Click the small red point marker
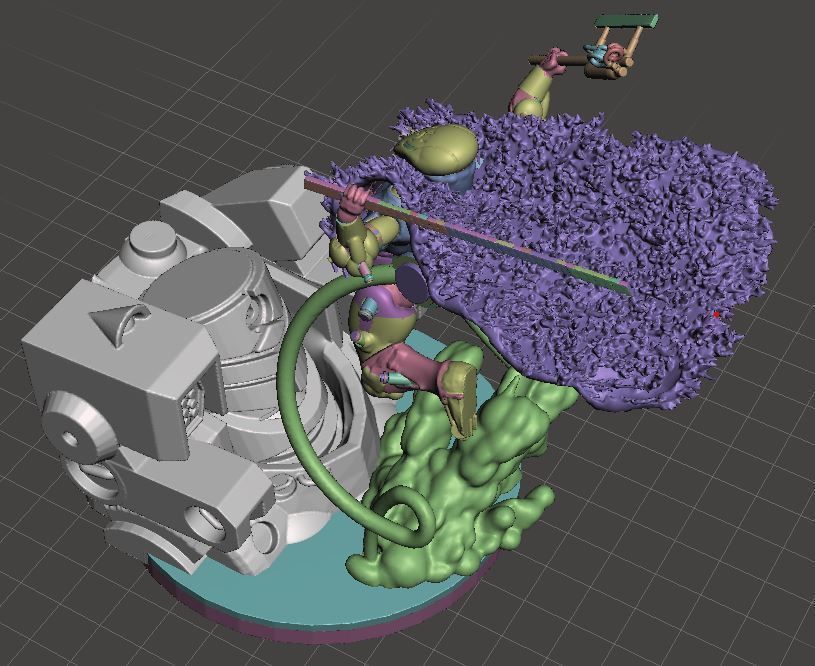Viewport: 815px width, 666px height. [x=716, y=314]
